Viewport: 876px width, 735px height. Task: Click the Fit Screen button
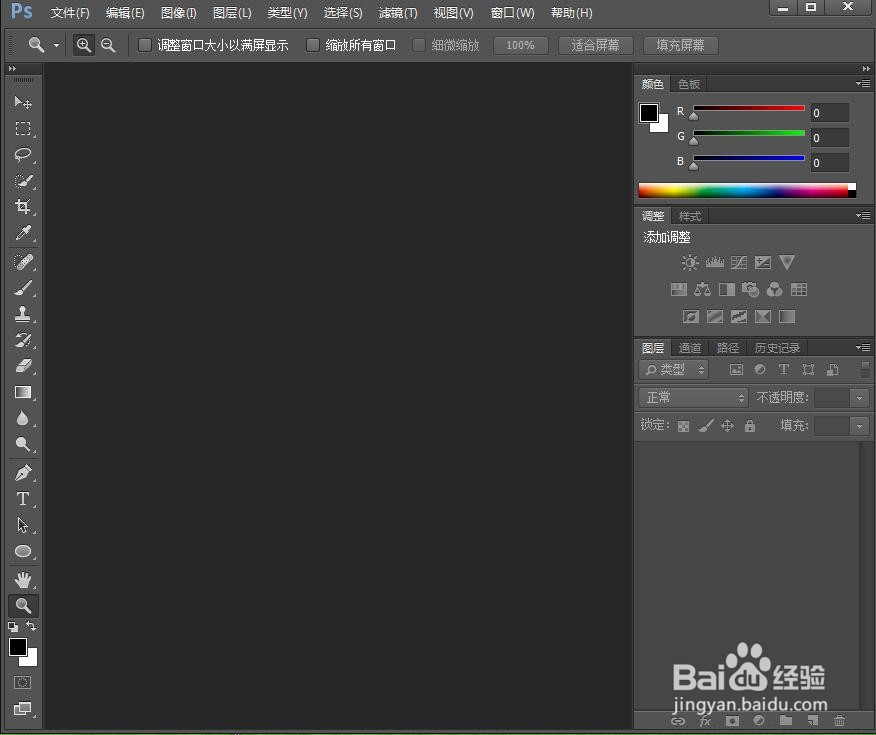point(595,45)
